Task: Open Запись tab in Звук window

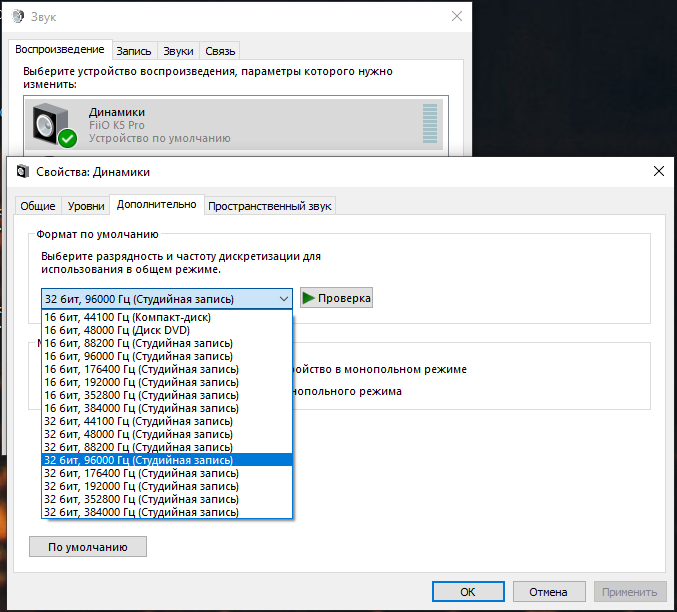Action: 134,51
